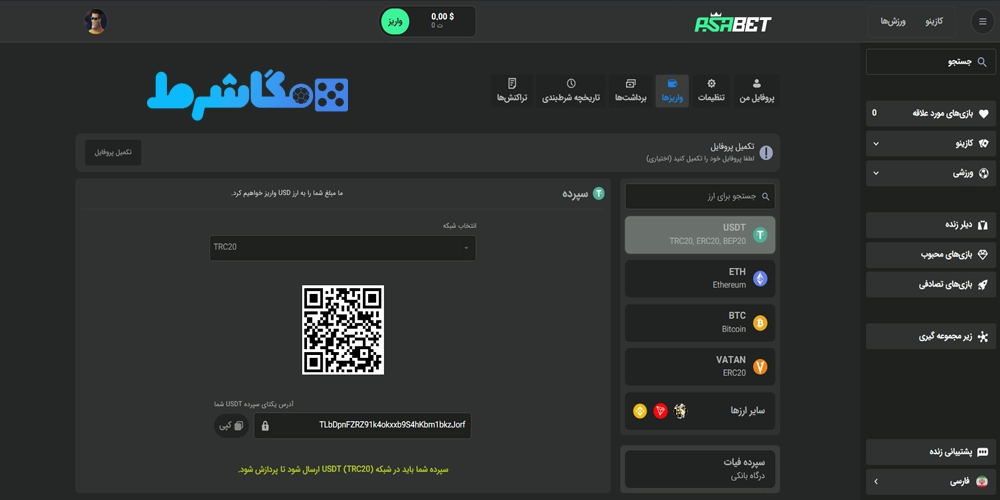1000x500 pixels.
Task: Open the ورزش‌ها top navigation tab
Action: click(893, 22)
